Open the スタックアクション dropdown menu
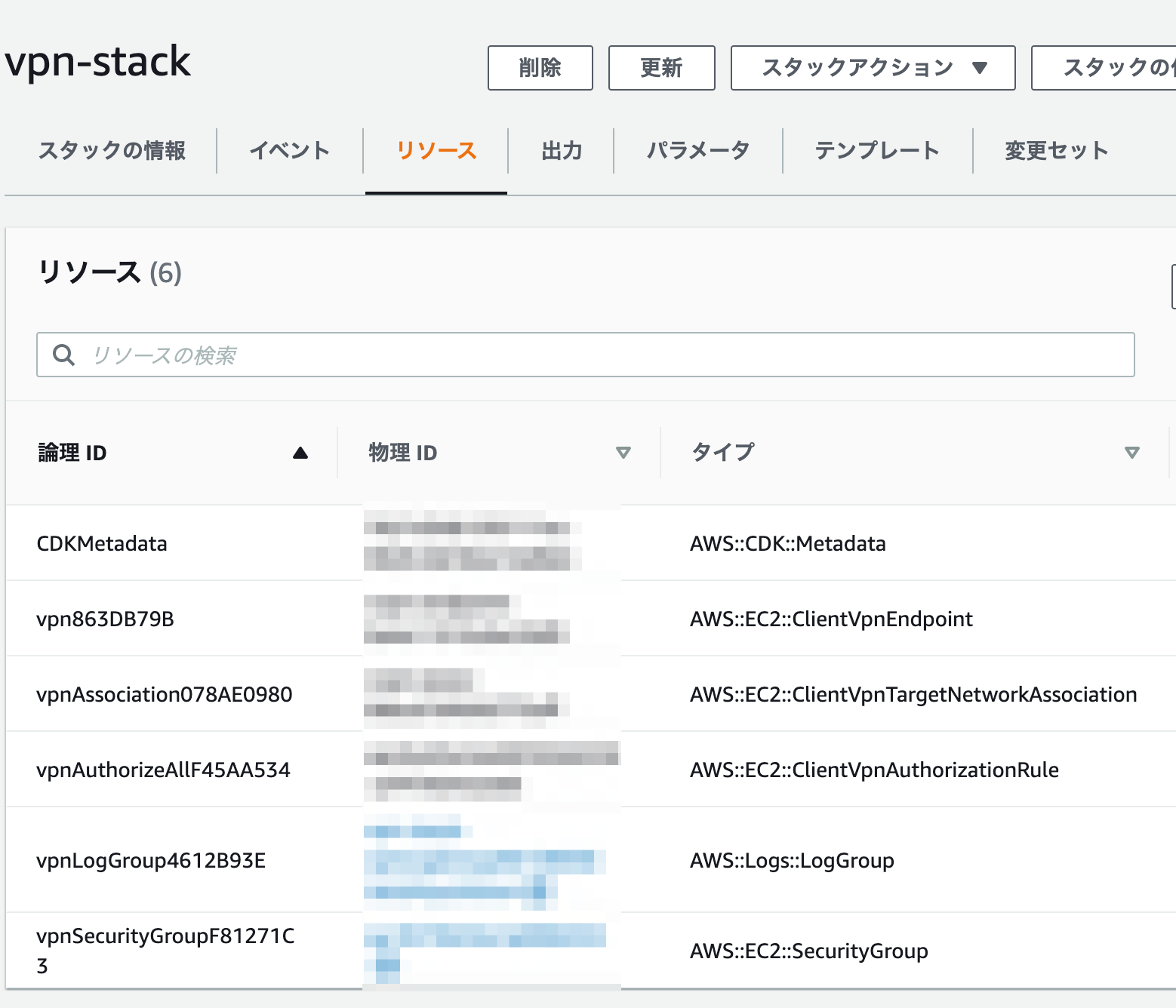Image resolution: width=1176 pixels, height=1008 pixels. pos(872,68)
